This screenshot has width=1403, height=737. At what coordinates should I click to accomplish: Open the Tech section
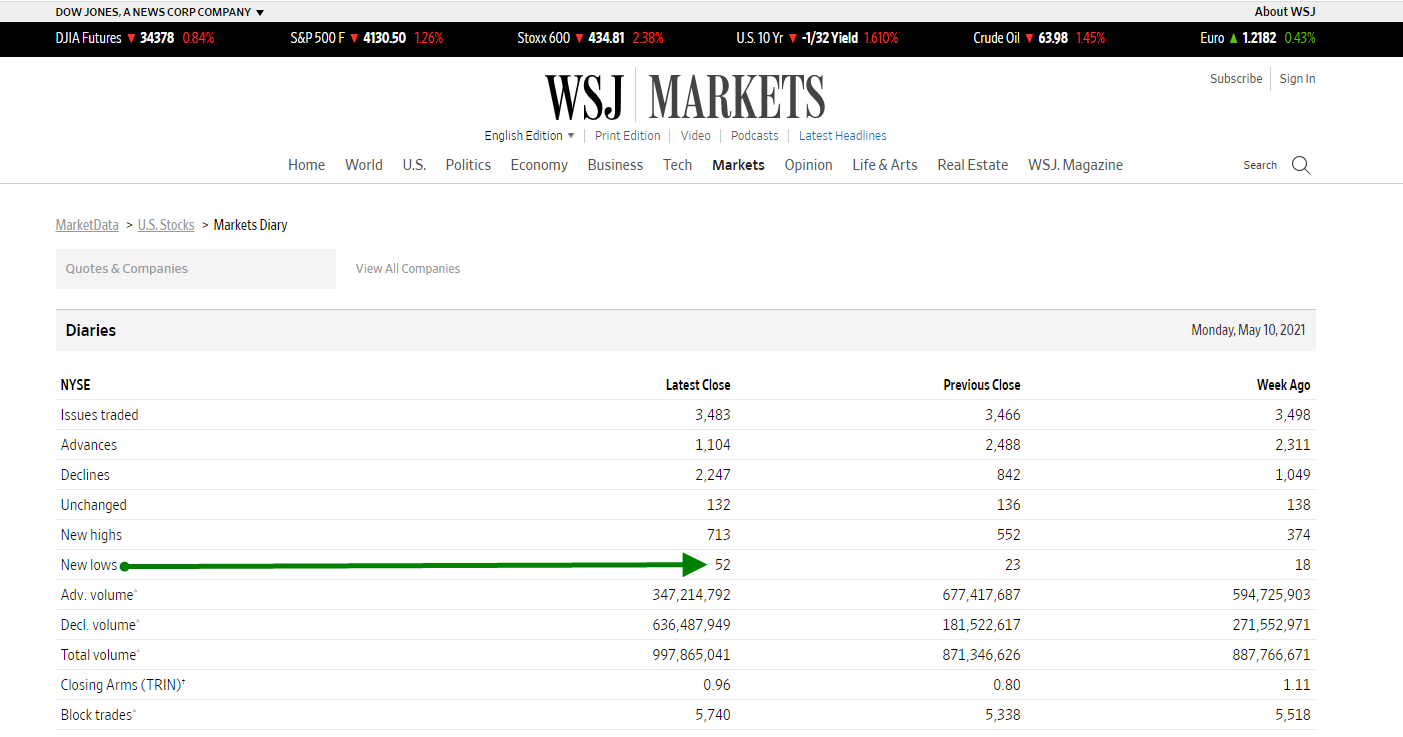point(677,165)
